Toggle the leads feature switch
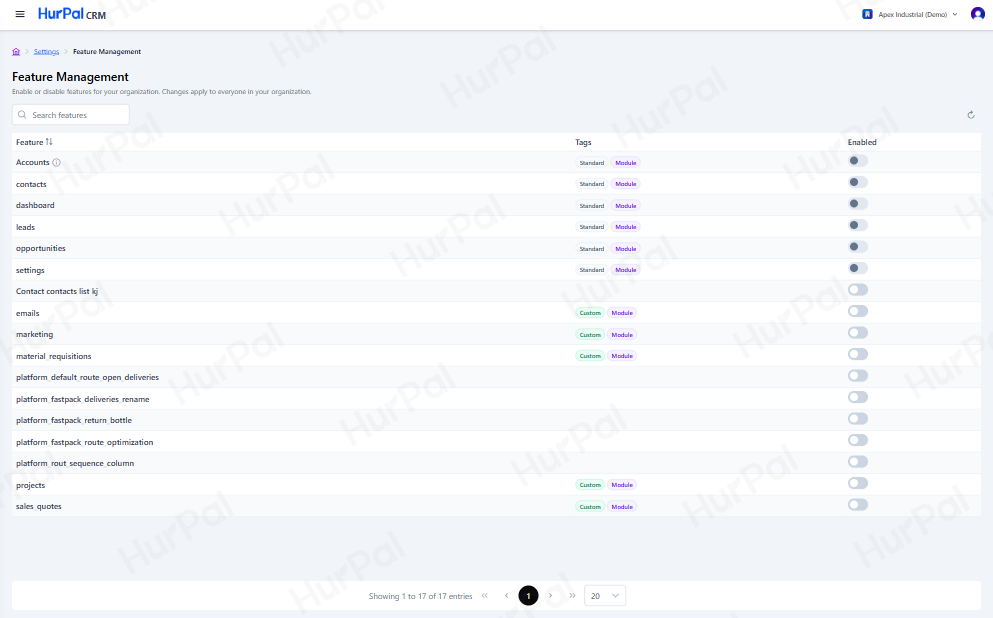This screenshot has height=618, width=993. click(858, 225)
